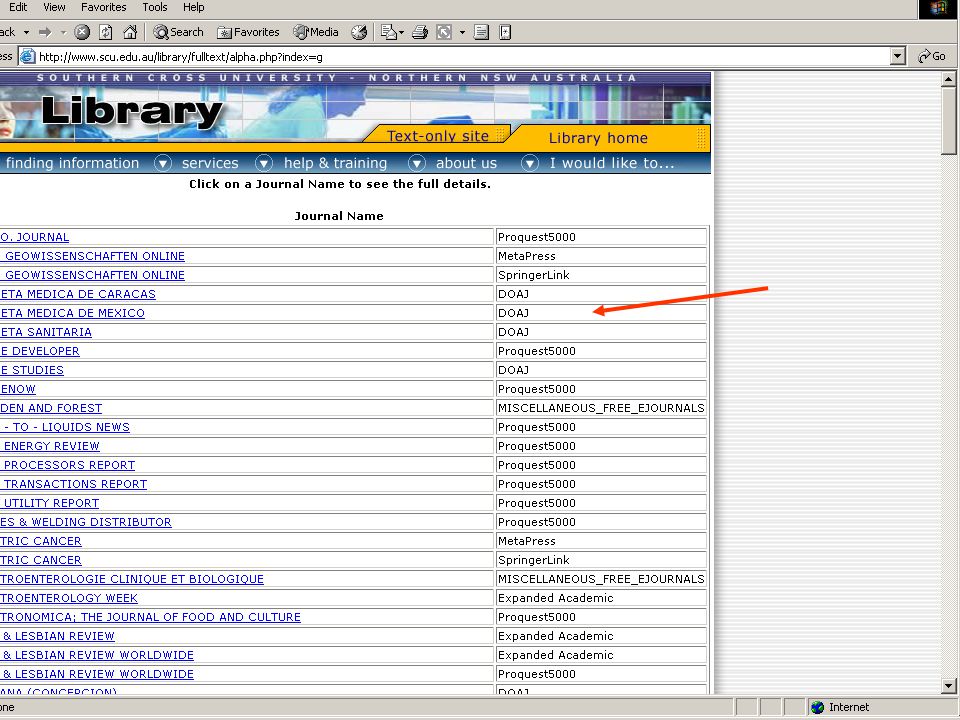Open the dropdown arrow next to the Edit icon

click(x=462, y=32)
